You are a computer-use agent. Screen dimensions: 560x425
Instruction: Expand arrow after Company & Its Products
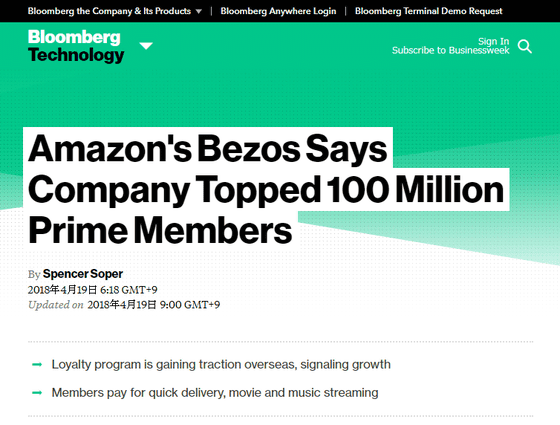(x=199, y=11)
